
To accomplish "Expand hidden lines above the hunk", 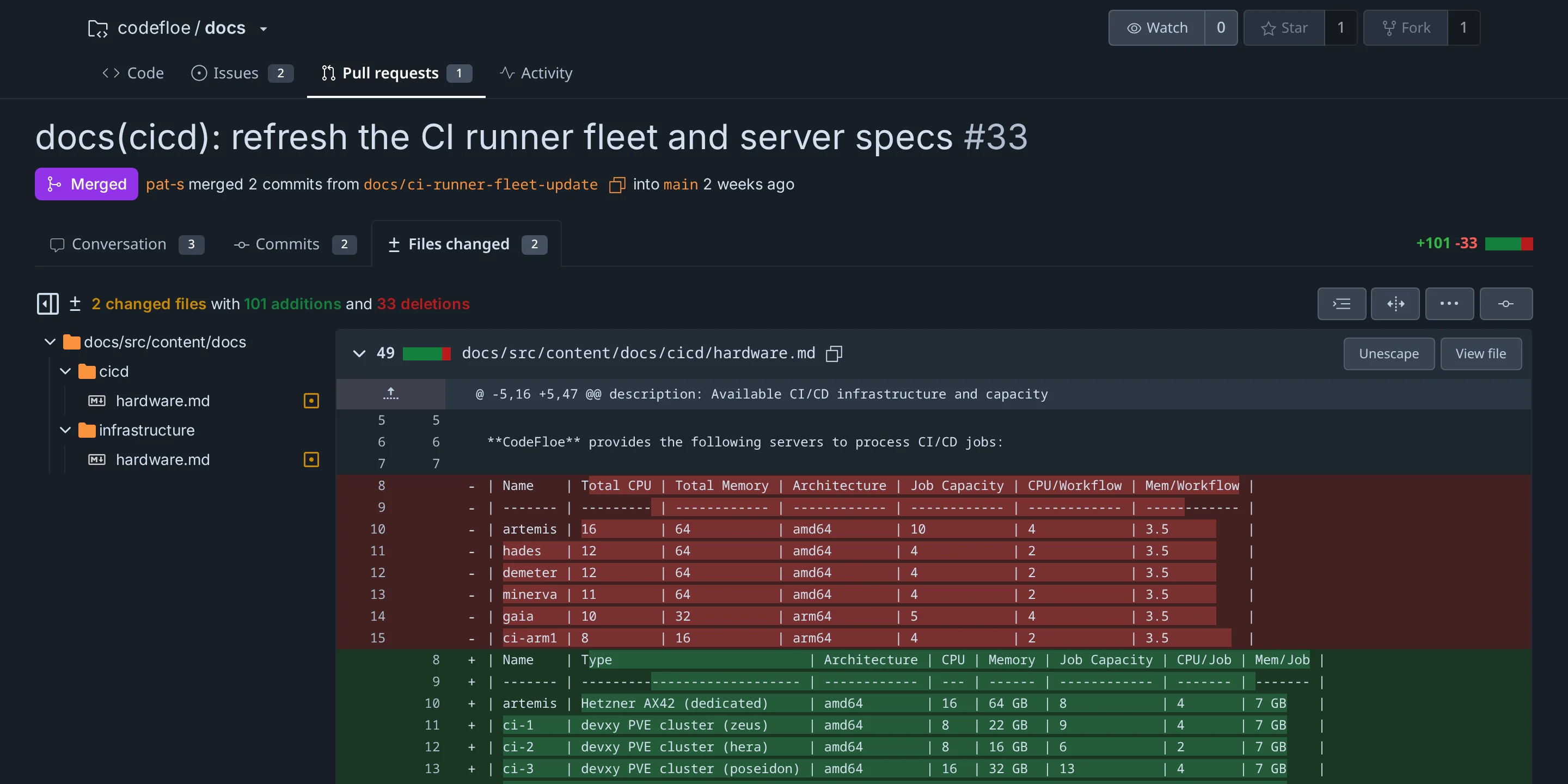I will pyautogui.click(x=391, y=394).
